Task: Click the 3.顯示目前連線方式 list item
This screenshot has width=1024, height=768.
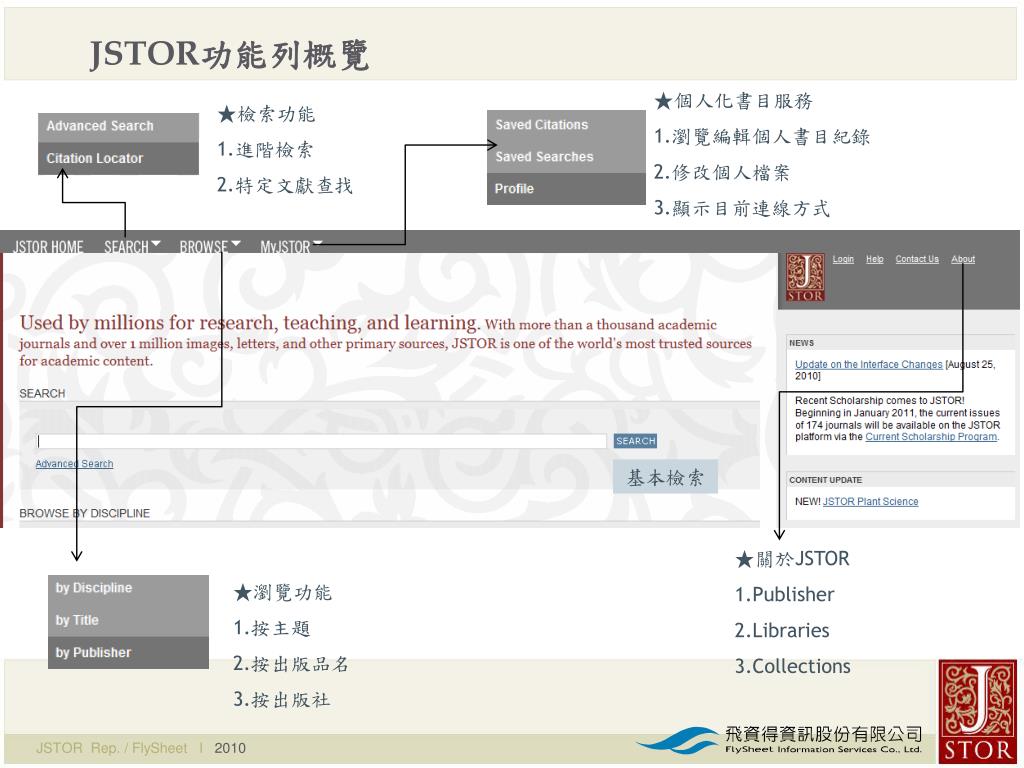Action: pos(742,208)
